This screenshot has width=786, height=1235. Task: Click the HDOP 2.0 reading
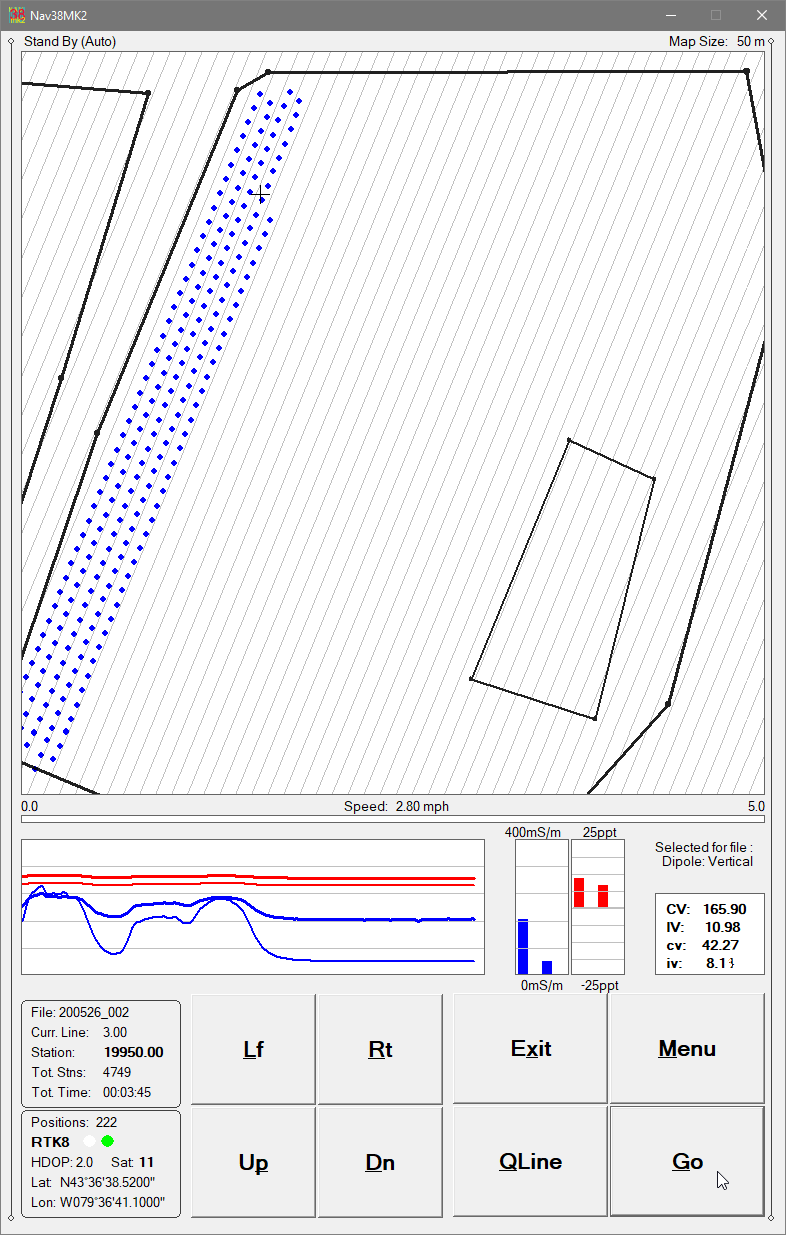click(62, 1162)
